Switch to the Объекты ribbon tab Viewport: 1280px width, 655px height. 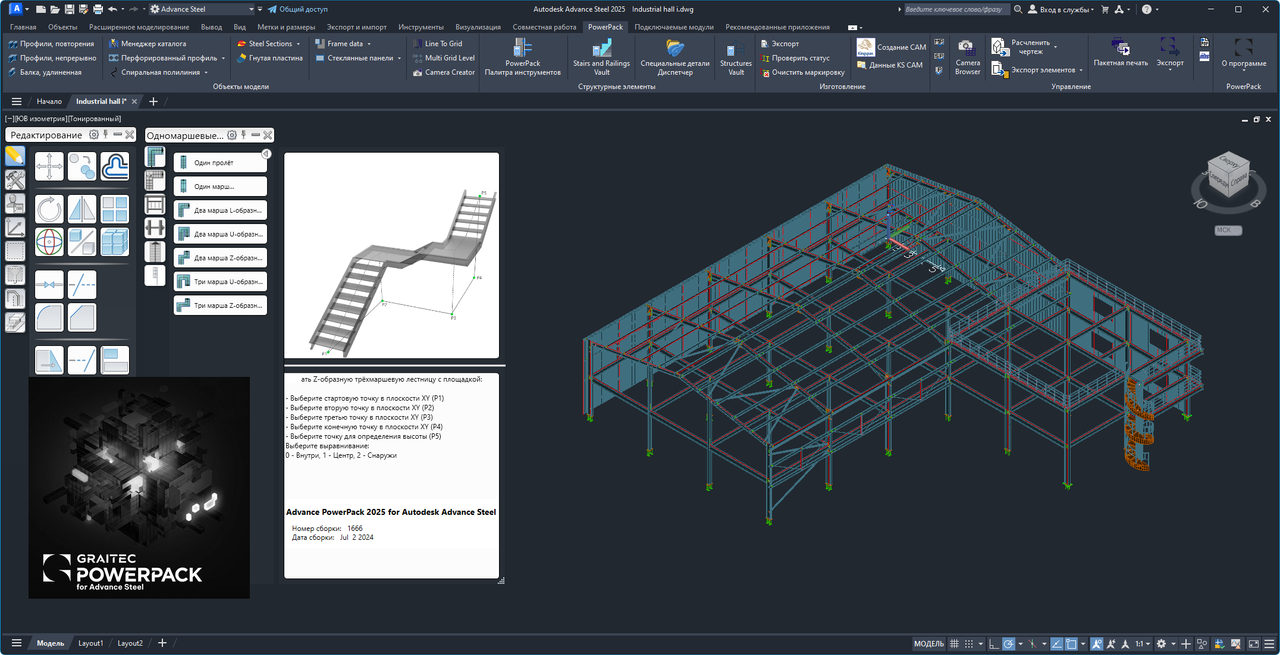pyautogui.click(x=62, y=27)
